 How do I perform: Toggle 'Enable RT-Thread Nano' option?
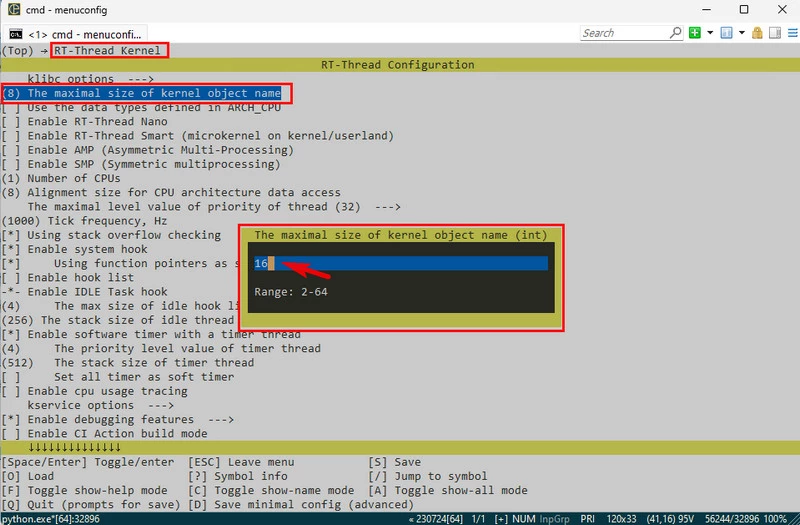click(85, 121)
